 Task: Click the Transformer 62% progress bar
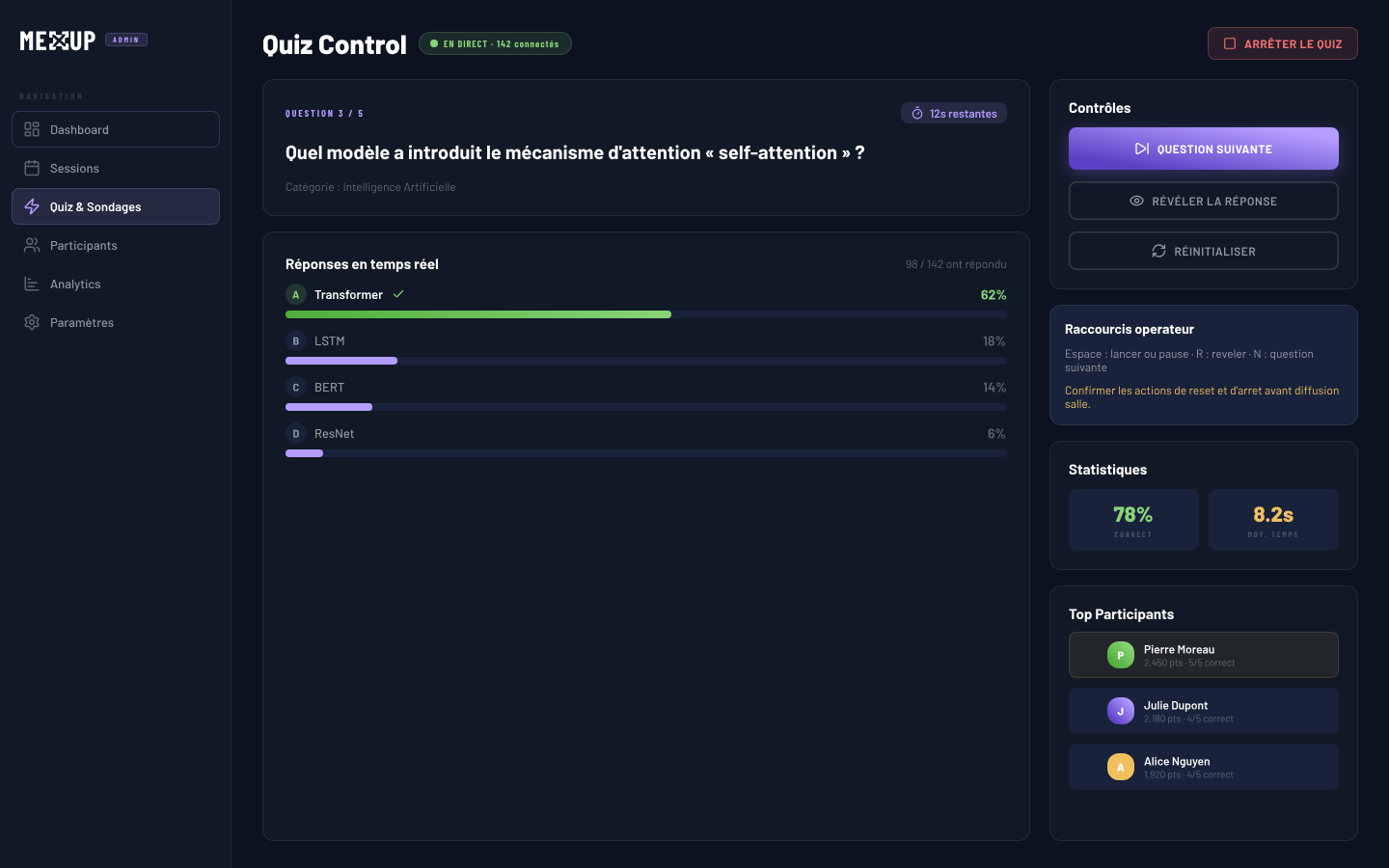(646, 314)
